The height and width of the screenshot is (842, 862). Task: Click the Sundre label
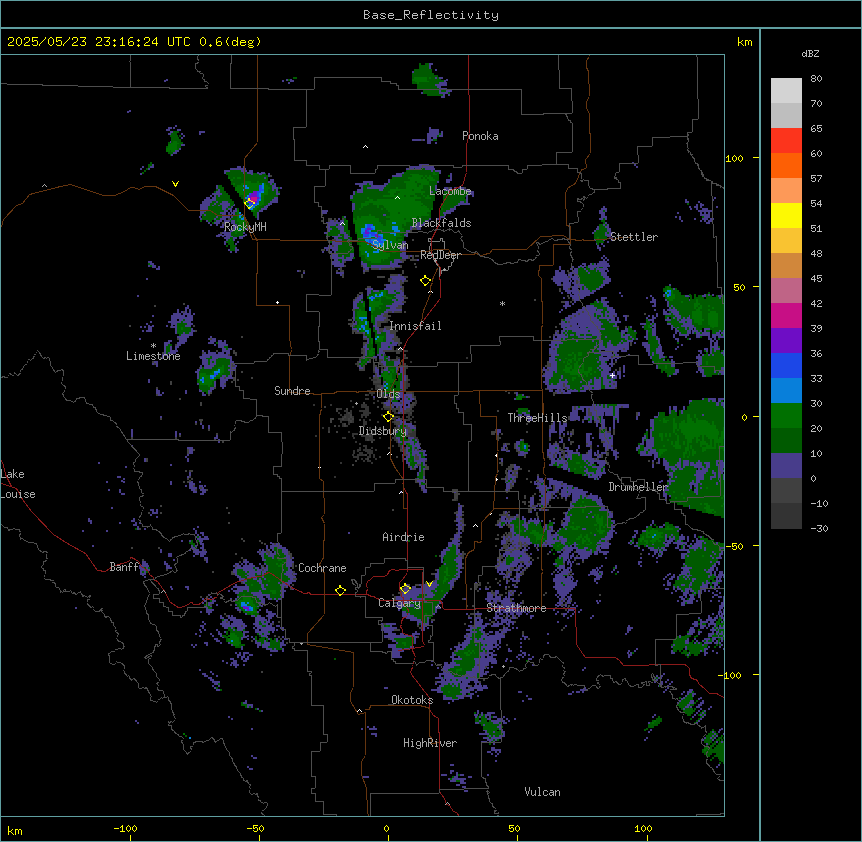pyautogui.click(x=292, y=391)
